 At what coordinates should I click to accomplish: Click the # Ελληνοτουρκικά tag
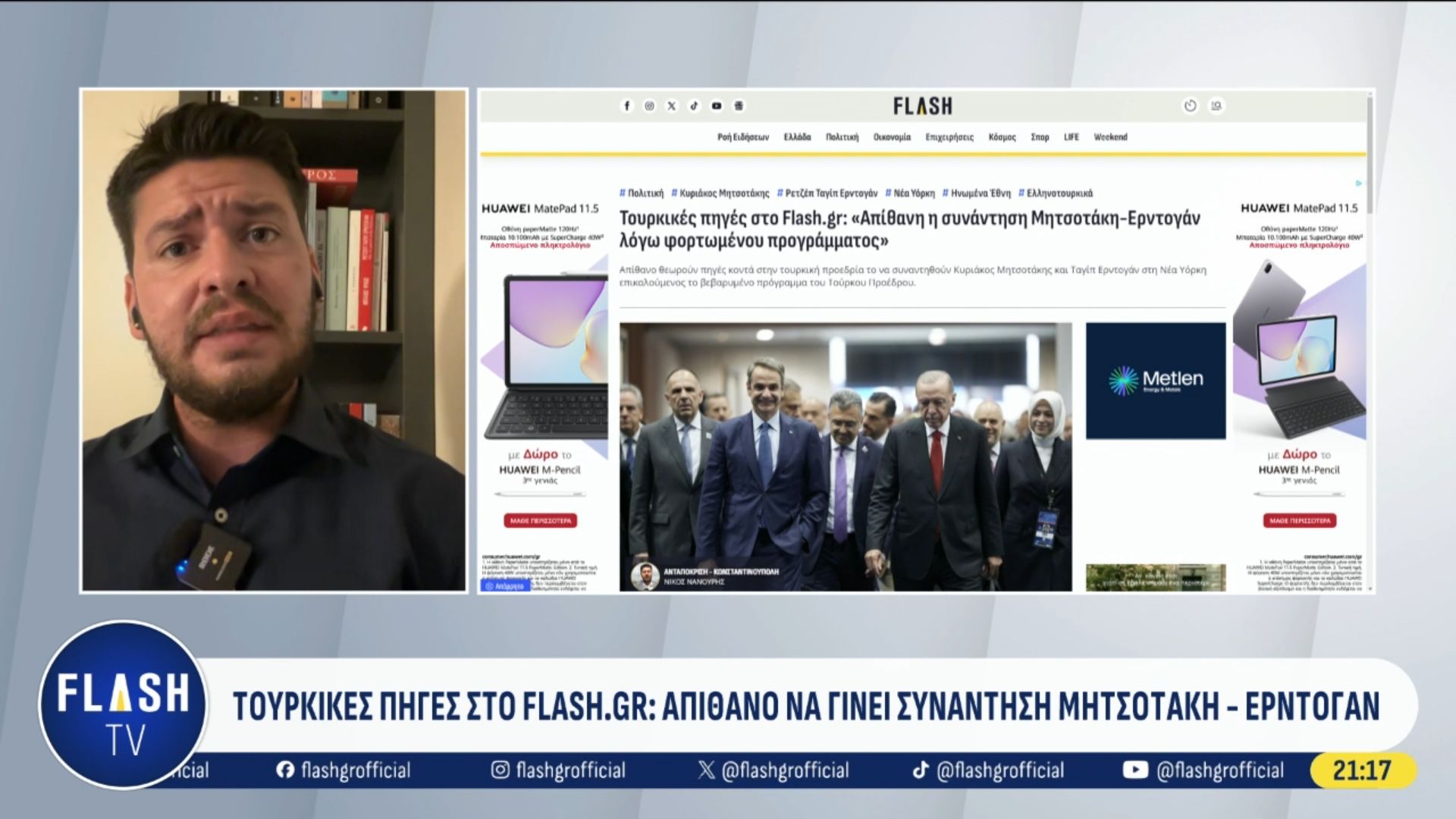click(1056, 193)
